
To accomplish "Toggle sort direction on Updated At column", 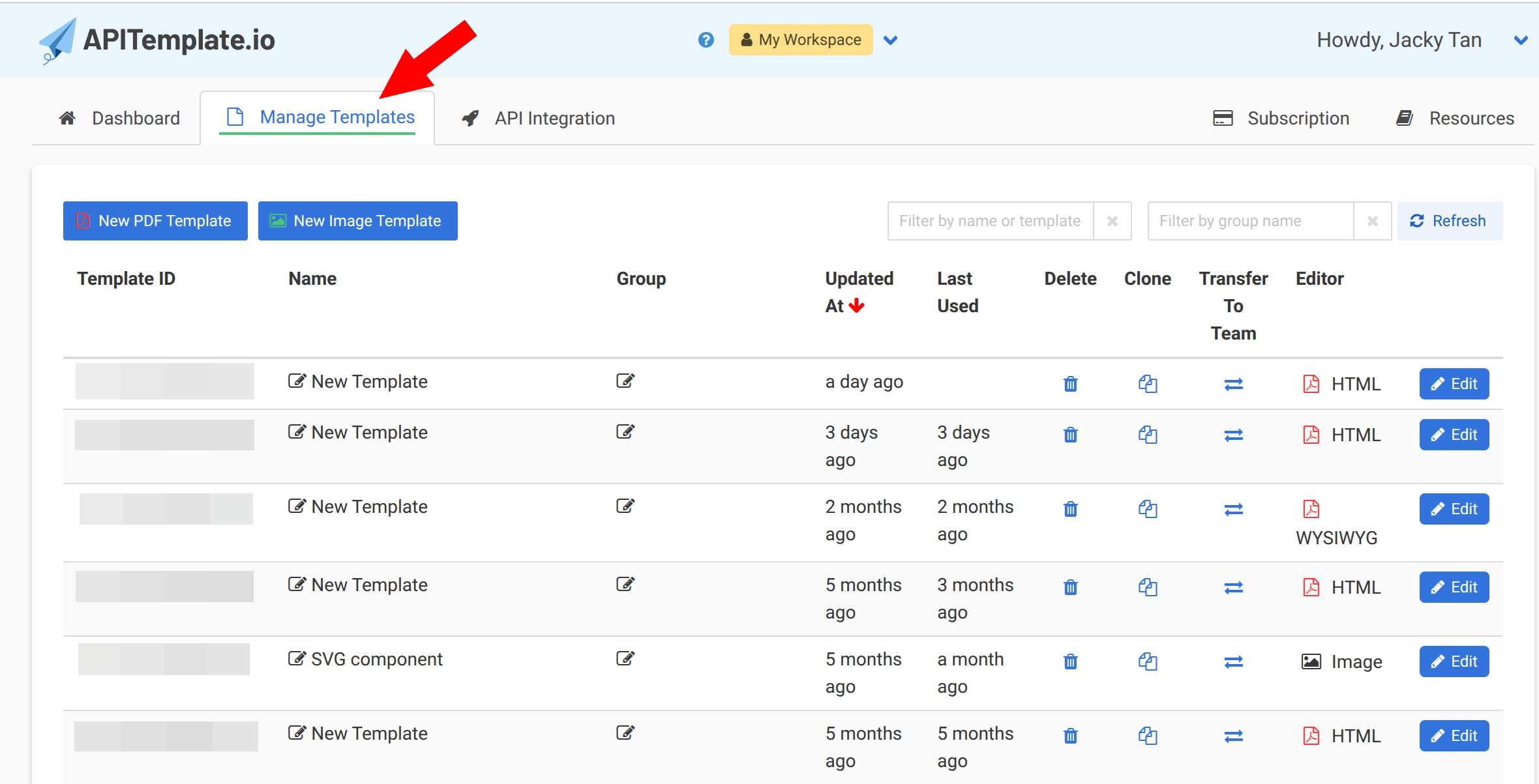I will pyautogui.click(x=856, y=306).
